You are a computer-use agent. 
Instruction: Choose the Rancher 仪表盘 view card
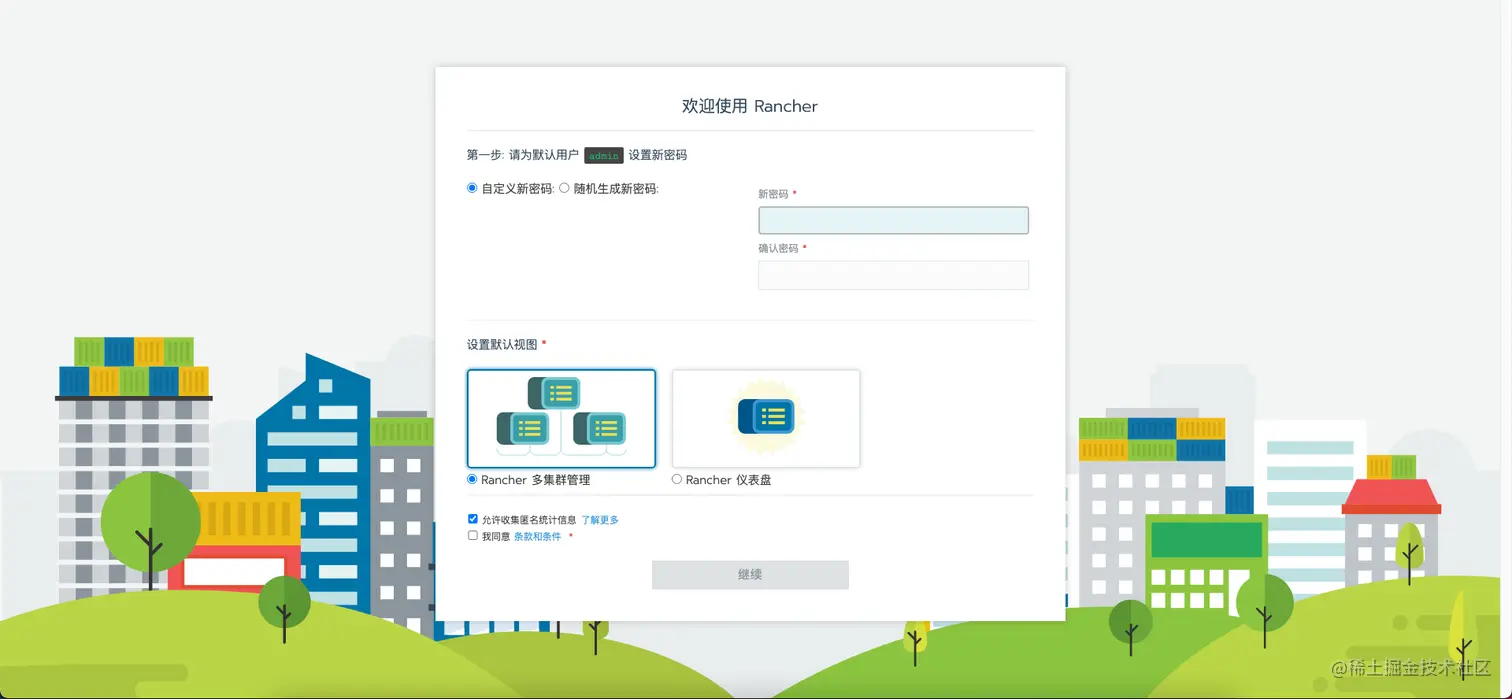(766, 418)
